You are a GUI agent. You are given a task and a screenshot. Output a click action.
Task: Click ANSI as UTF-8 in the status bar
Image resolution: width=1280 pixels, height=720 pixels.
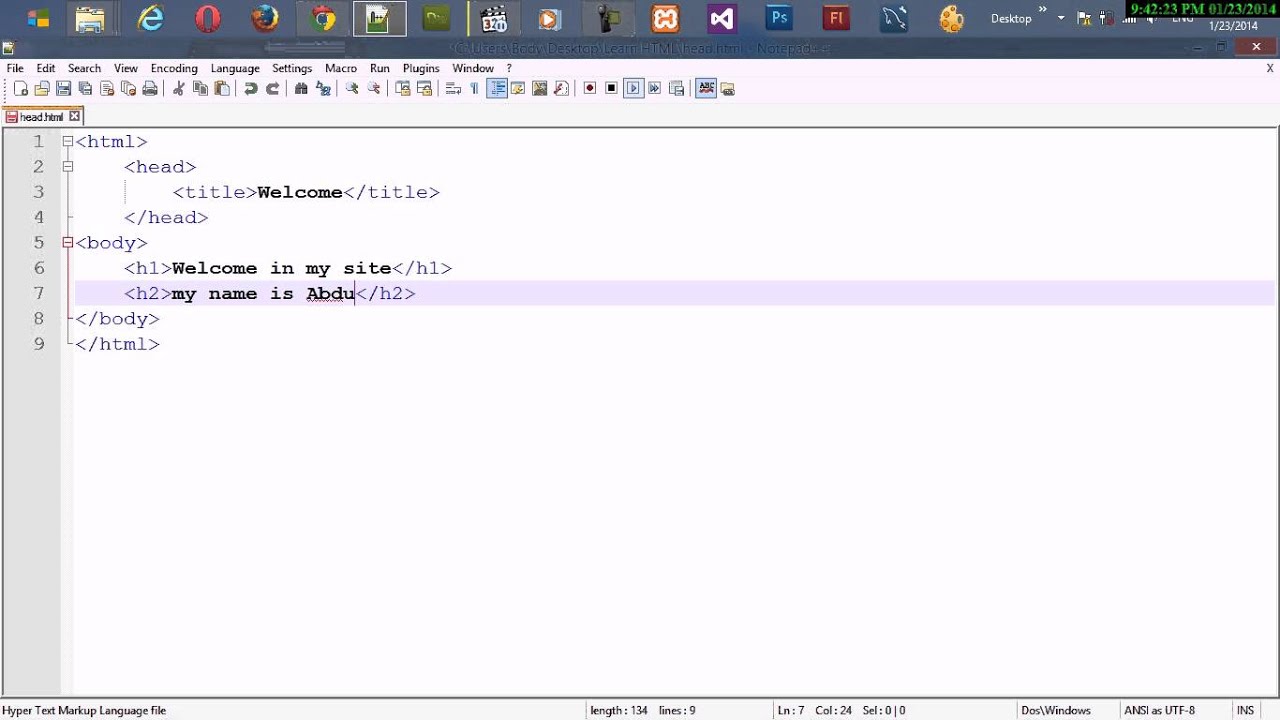click(1159, 710)
